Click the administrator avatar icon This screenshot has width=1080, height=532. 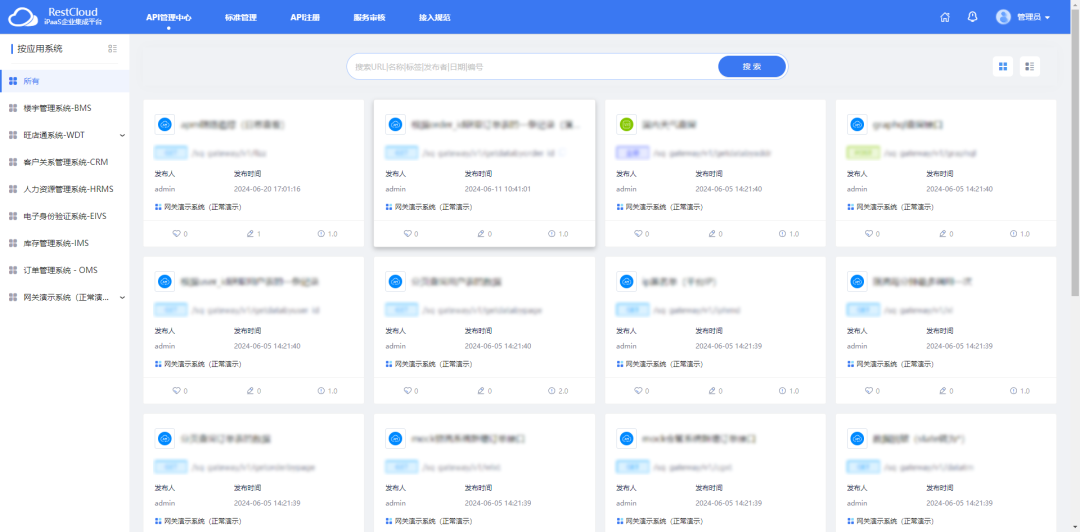click(1003, 17)
